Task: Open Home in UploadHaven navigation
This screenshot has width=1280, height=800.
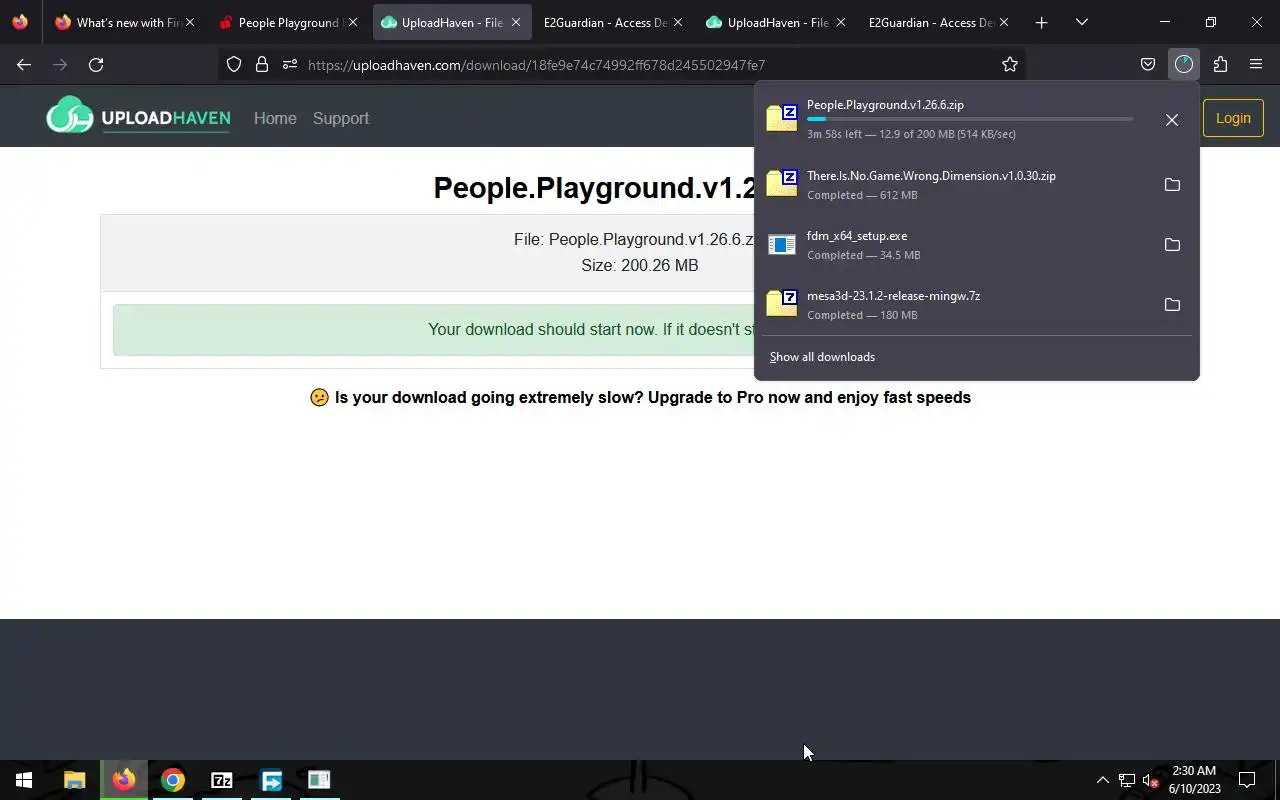Action: pos(275,118)
